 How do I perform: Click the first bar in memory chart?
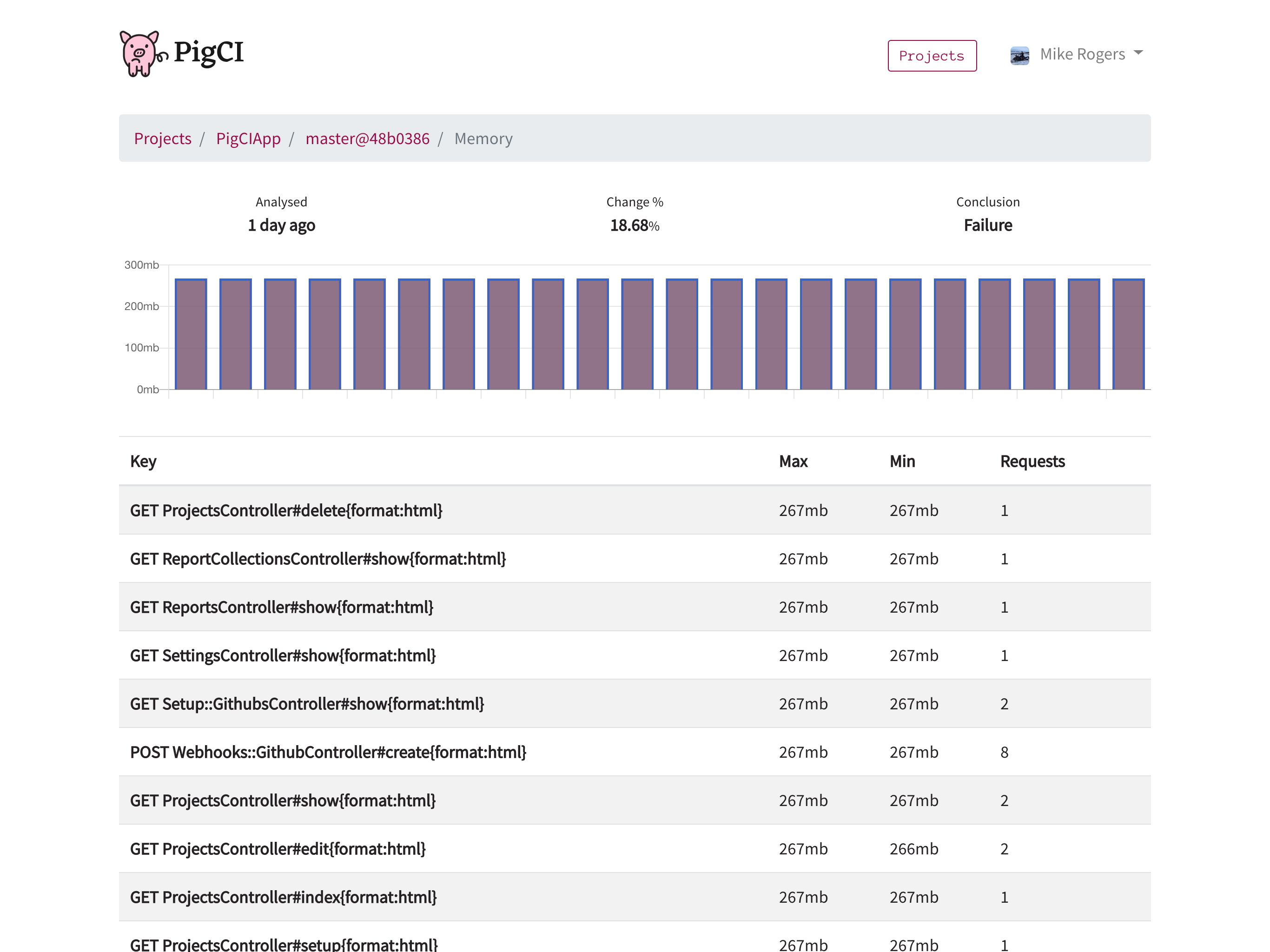coord(191,334)
